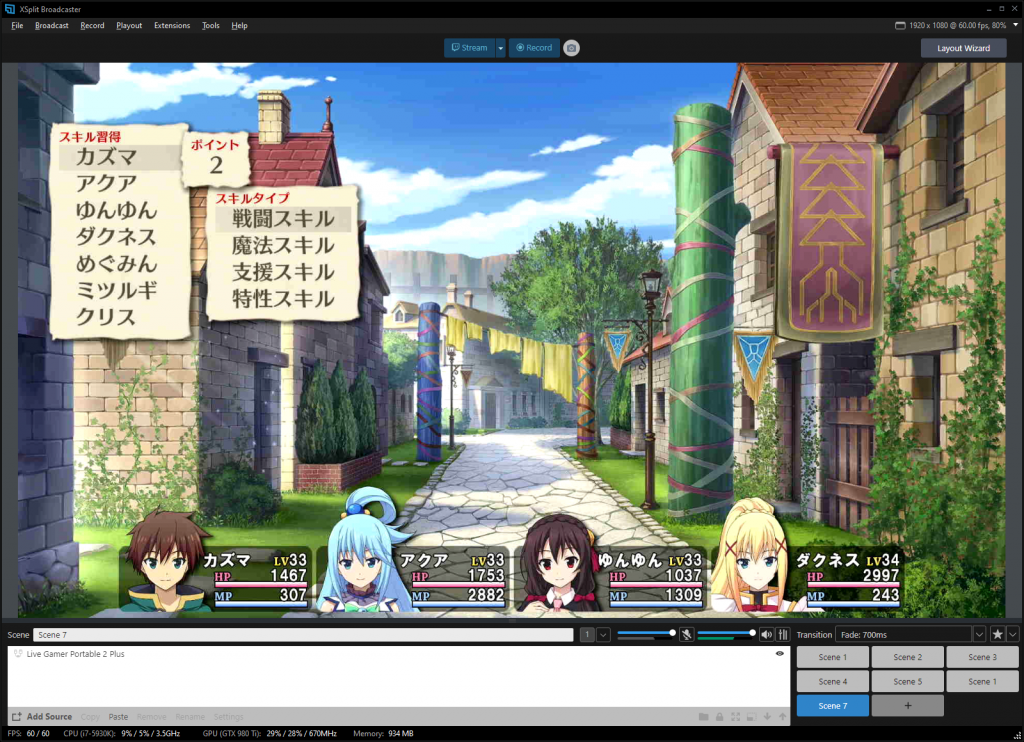The width and height of the screenshot is (1024, 742).
Task: Open the resolution settings dropdown arrow
Action: pyautogui.click(x=1016, y=25)
